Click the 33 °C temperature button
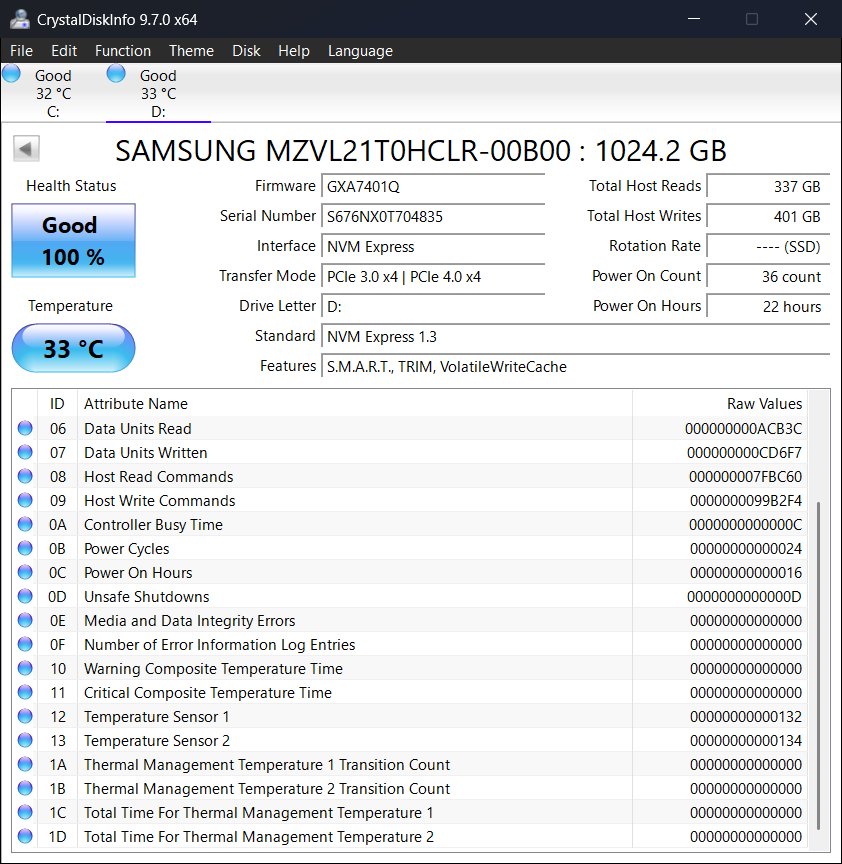The image size is (842, 864). point(73,349)
